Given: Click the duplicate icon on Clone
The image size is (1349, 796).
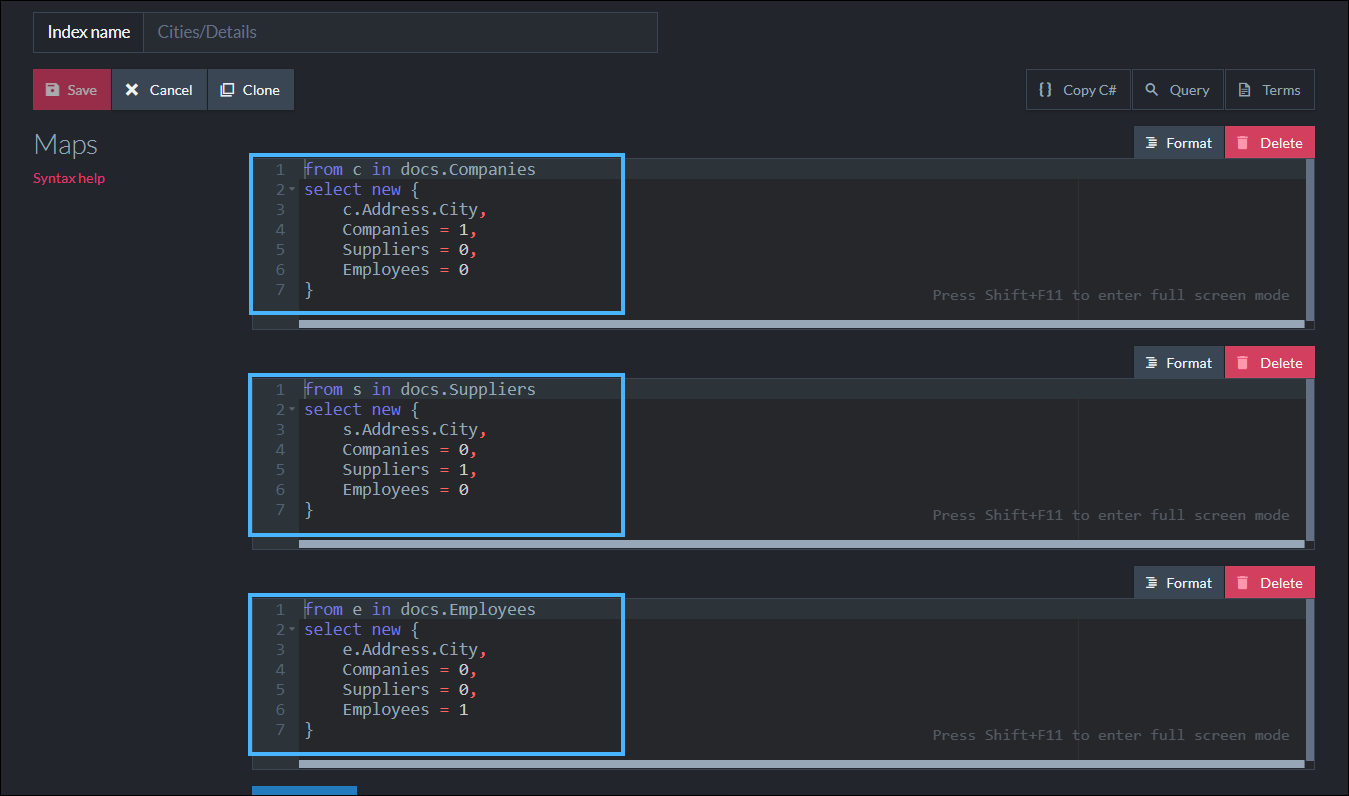Looking at the screenshot, I should pos(227,90).
